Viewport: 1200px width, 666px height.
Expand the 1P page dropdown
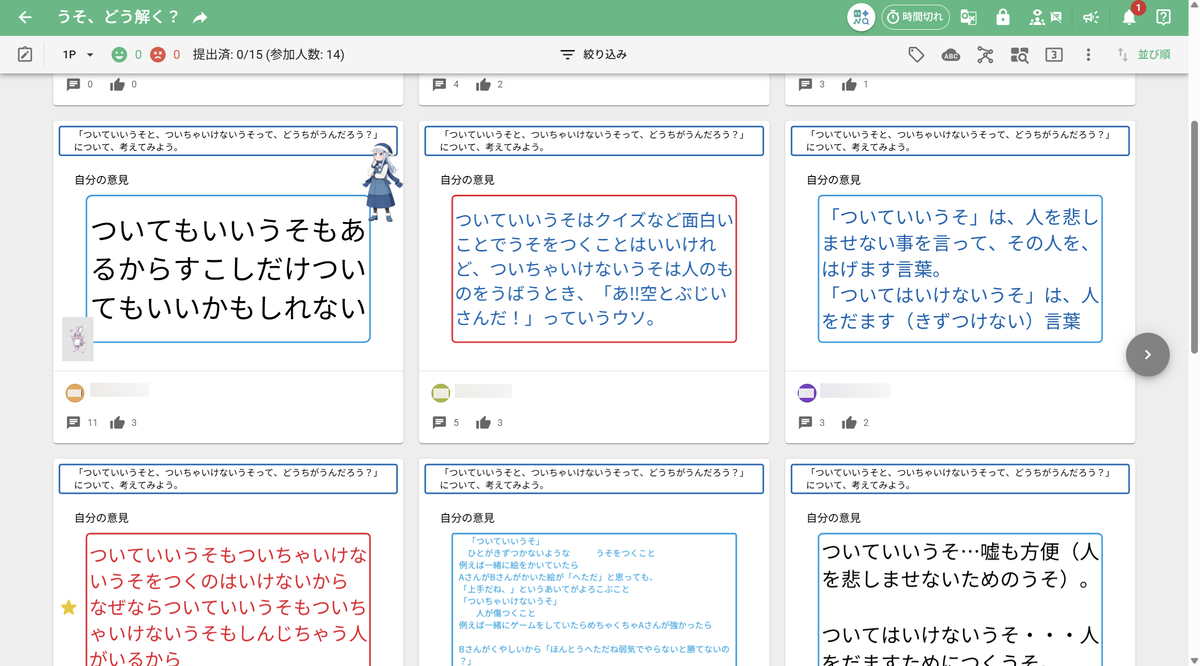(x=78, y=55)
